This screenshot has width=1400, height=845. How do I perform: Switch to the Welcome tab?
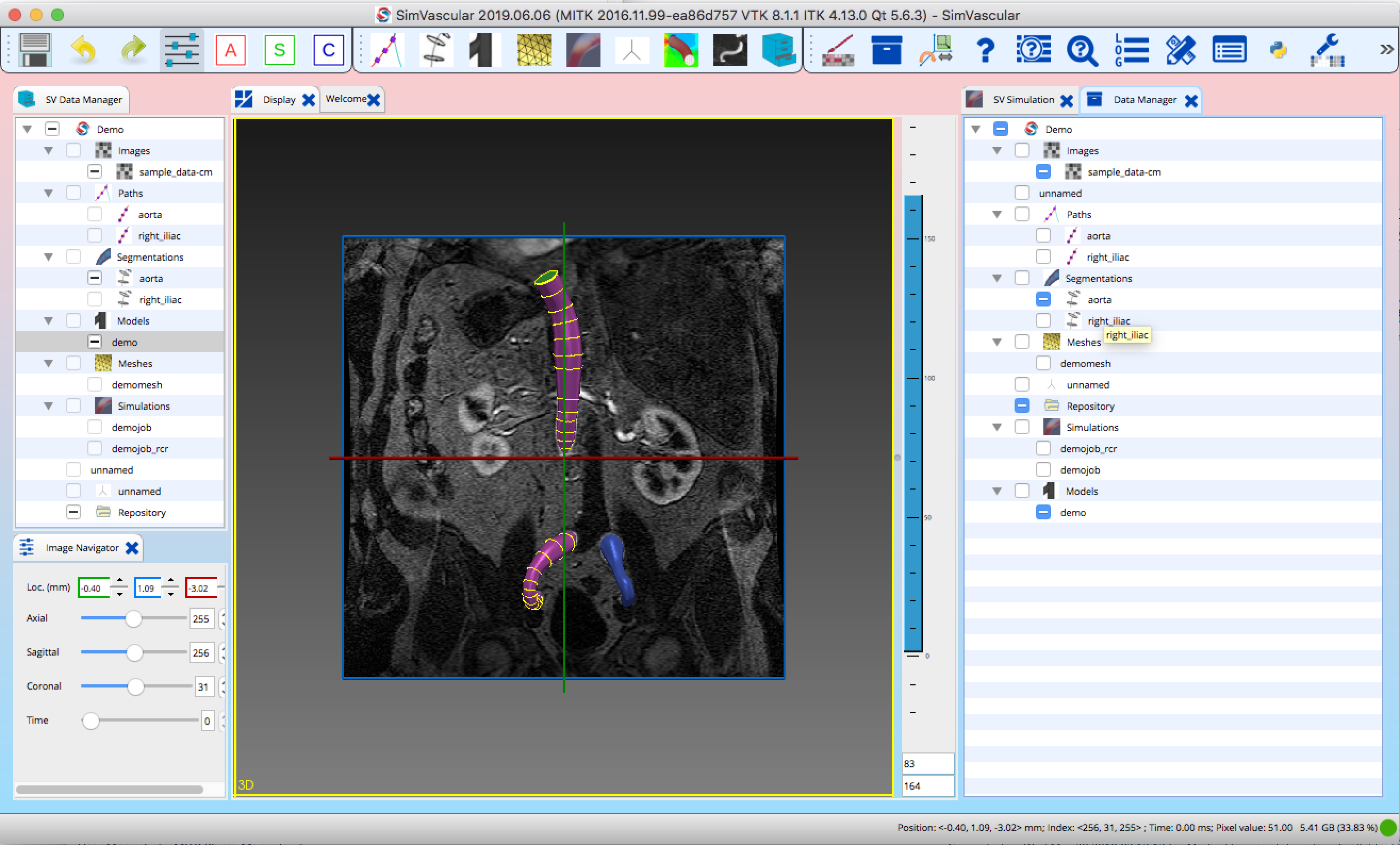345,100
